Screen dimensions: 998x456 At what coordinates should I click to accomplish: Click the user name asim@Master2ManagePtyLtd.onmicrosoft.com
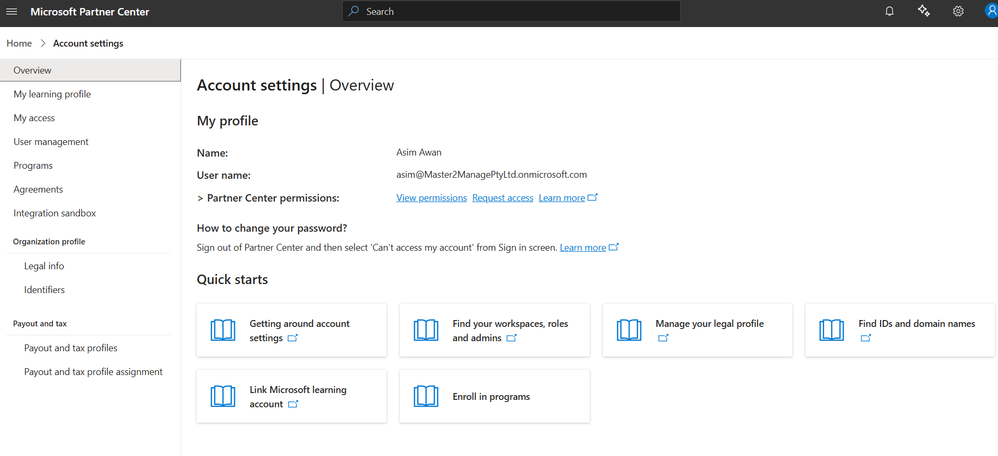[491, 174]
